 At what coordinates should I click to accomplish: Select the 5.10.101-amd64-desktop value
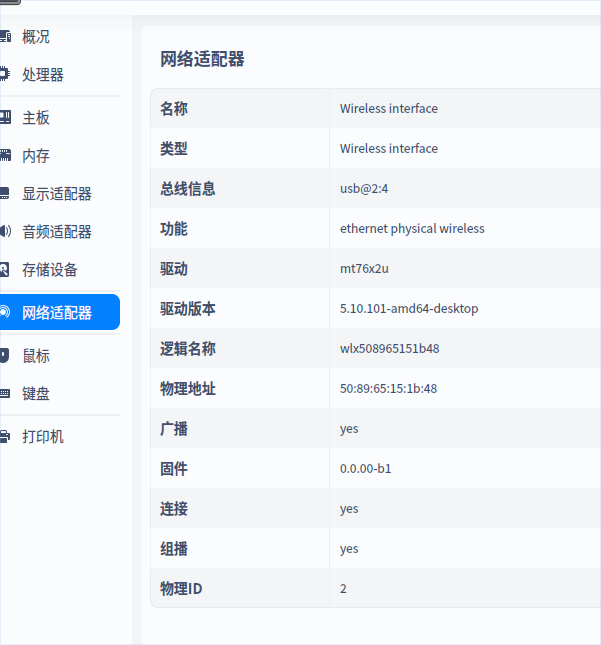409,309
